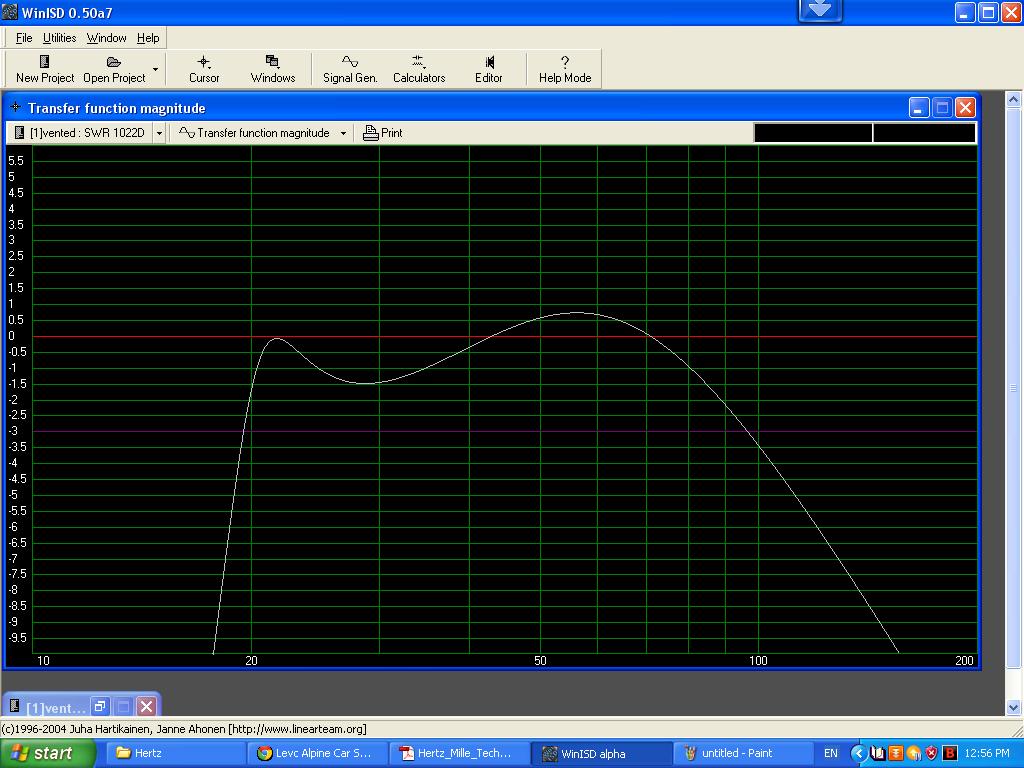This screenshot has width=1024, height=768.
Task: Launch the Signal Gen. tool
Action: pos(350,69)
